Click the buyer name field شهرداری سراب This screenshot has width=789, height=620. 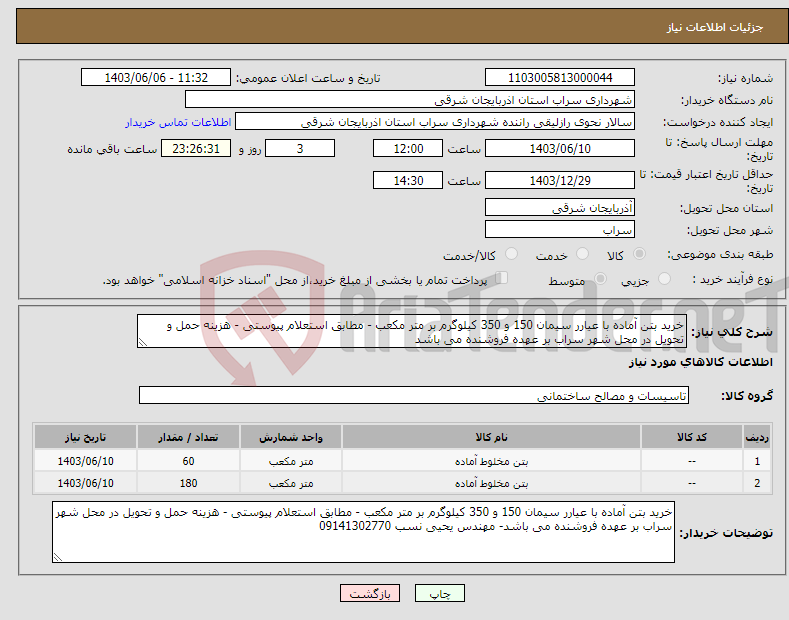[x=410, y=100]
